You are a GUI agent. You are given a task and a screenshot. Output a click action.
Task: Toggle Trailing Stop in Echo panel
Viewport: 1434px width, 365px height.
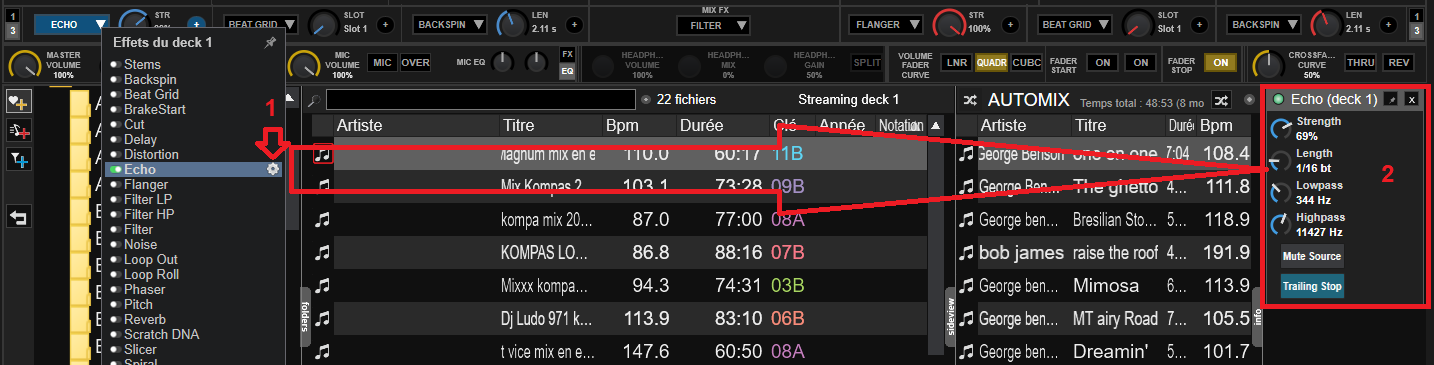[x=1312, y=287]
